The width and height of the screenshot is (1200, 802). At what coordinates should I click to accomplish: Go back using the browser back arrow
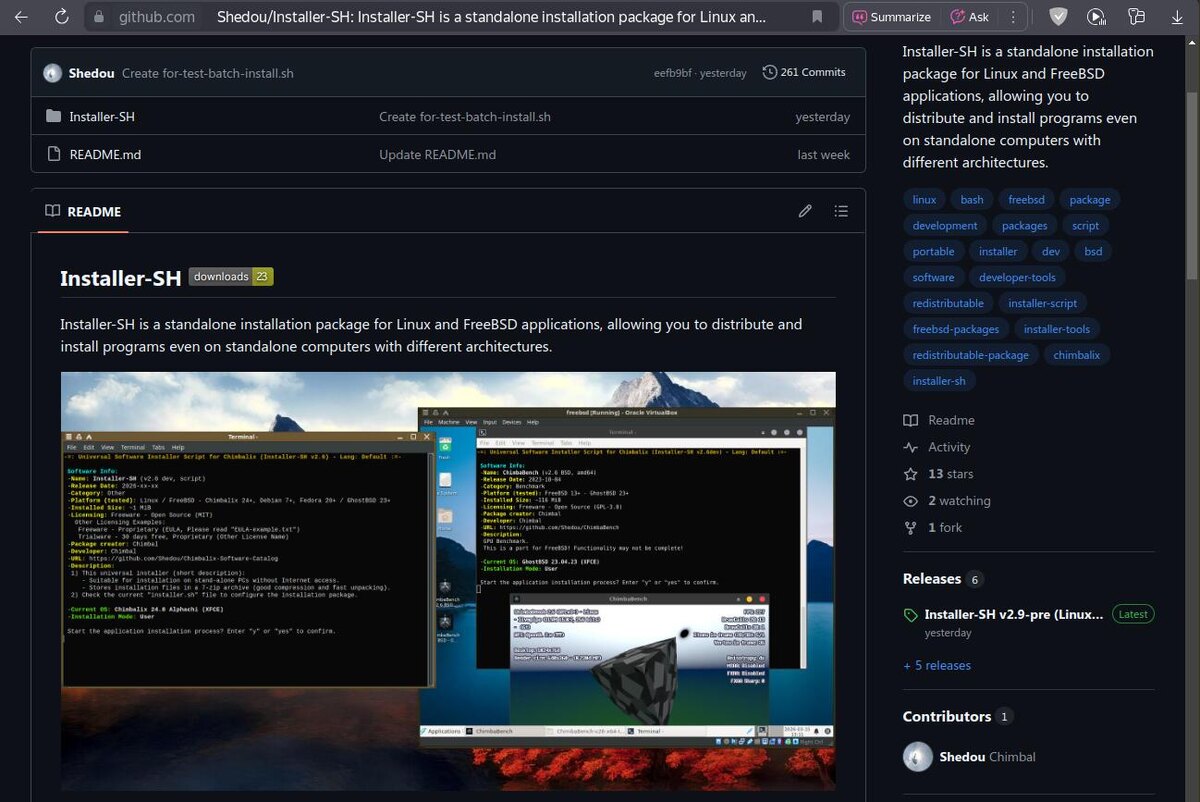pos(21,17)
